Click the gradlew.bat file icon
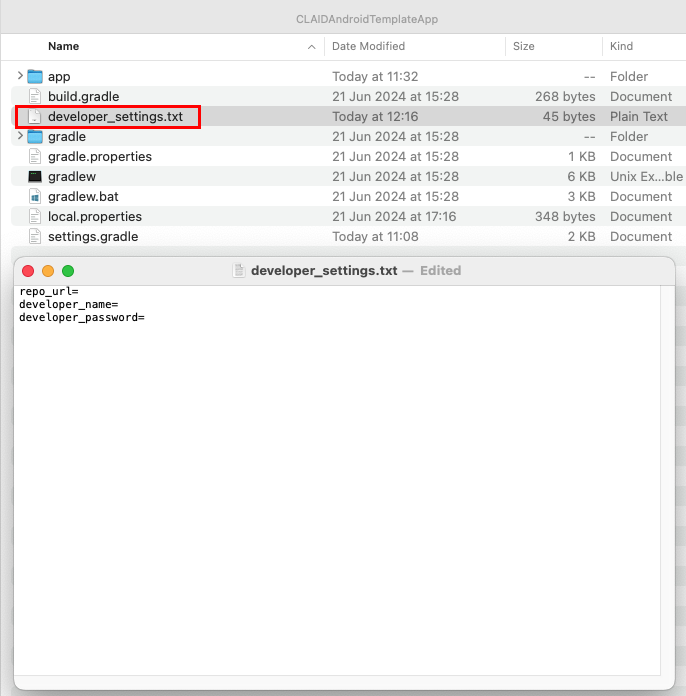 [35, 196]
